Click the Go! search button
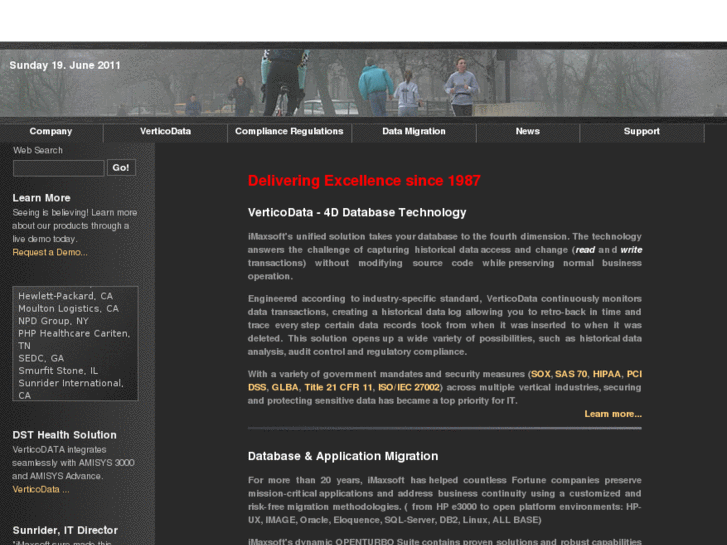The image size is (727, 545). pyautogui.click(x=121, y=168)
